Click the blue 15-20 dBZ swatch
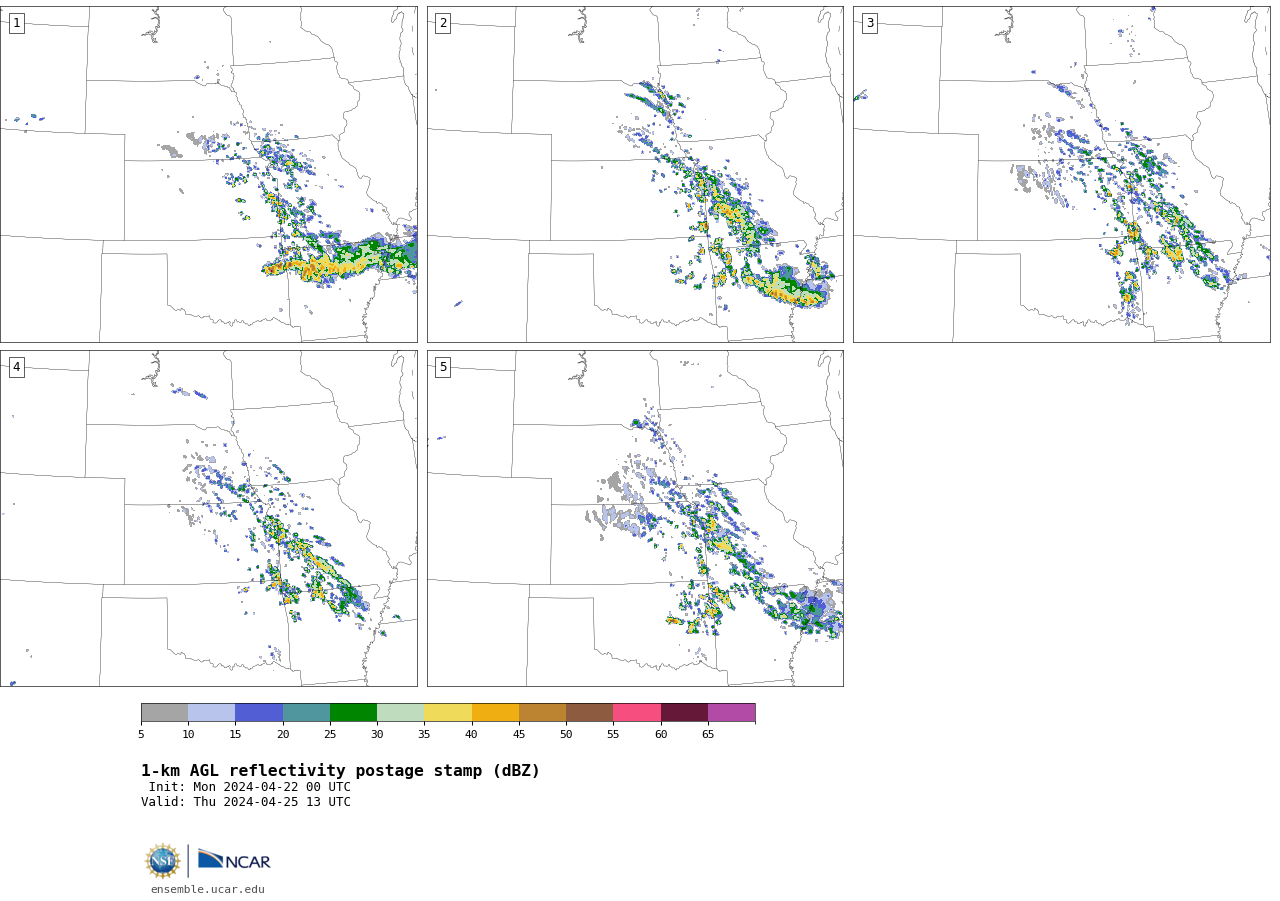This screenshot has width=1280, height=901. click(x=259, y=712)
